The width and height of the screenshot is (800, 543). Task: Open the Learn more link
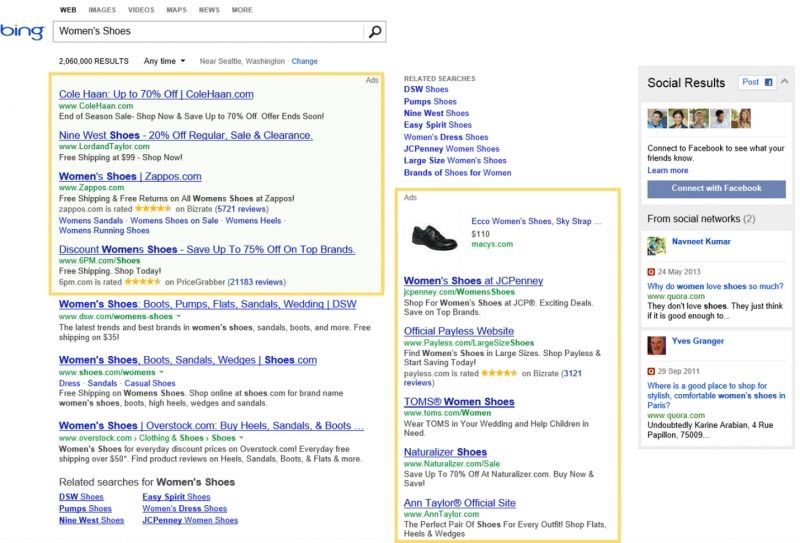coord(667,170)
